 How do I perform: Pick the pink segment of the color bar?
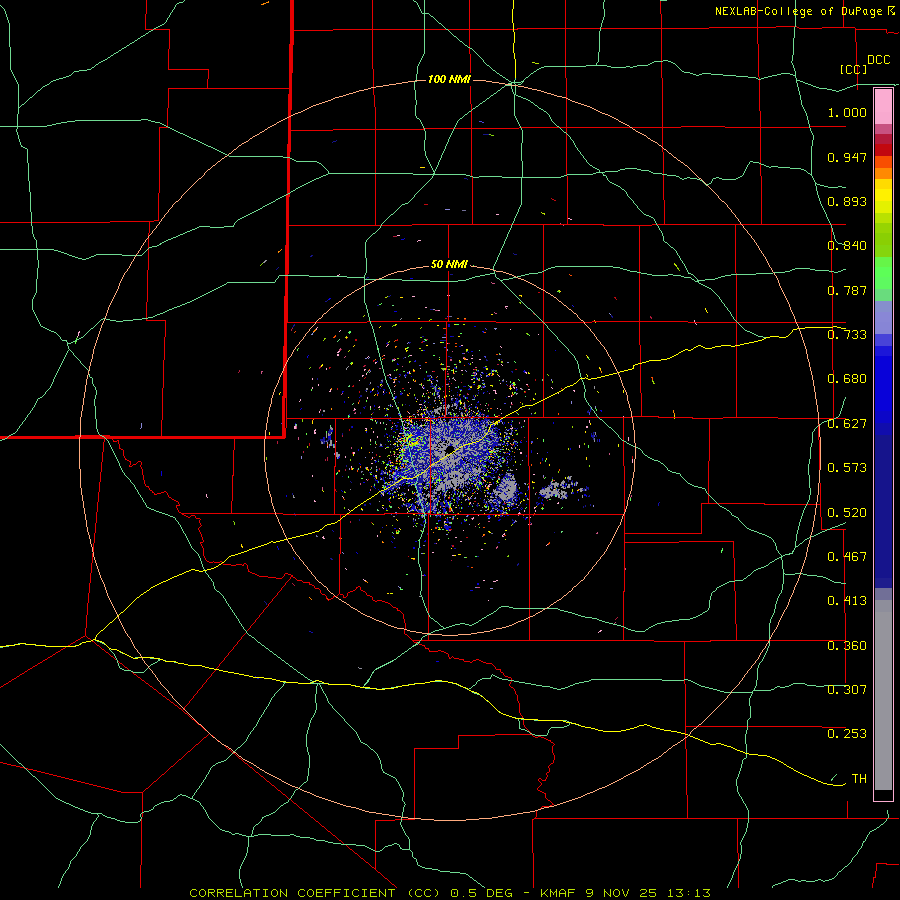883,107
